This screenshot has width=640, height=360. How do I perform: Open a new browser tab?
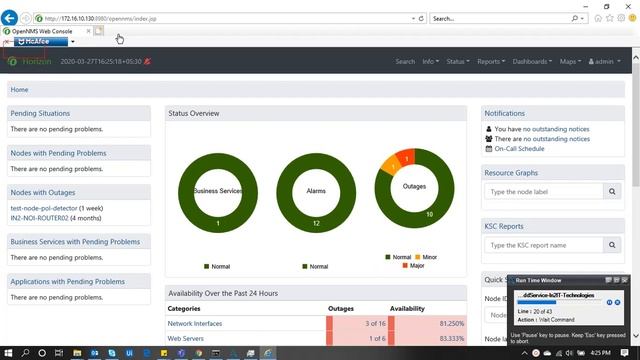click(x=99, y=31)
